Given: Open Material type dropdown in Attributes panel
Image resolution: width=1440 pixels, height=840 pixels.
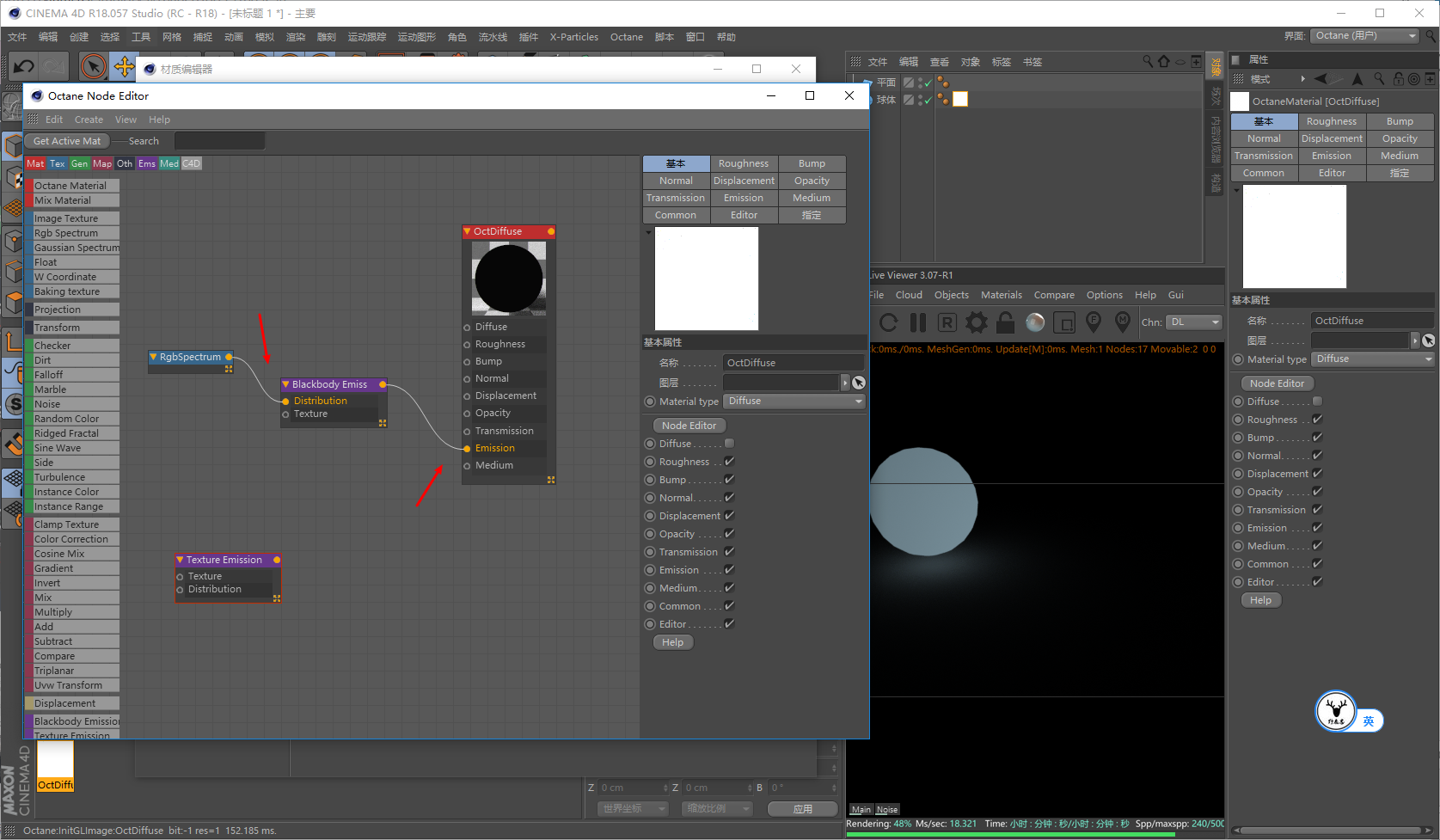Looking at the screenshot, I should click(1373, 359).
